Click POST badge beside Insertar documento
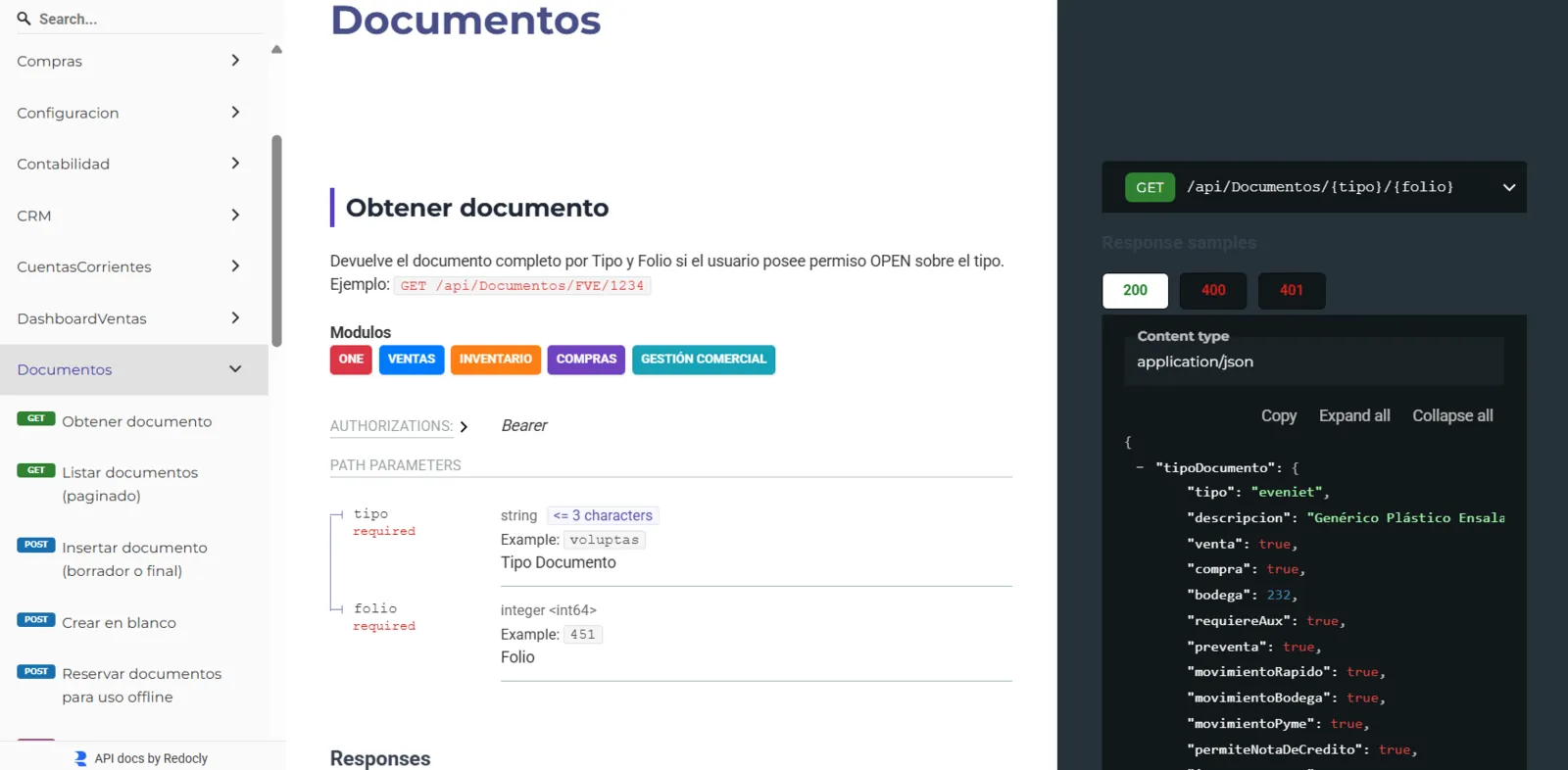This screenshot has height=770, width=1568. coord(36,545)
